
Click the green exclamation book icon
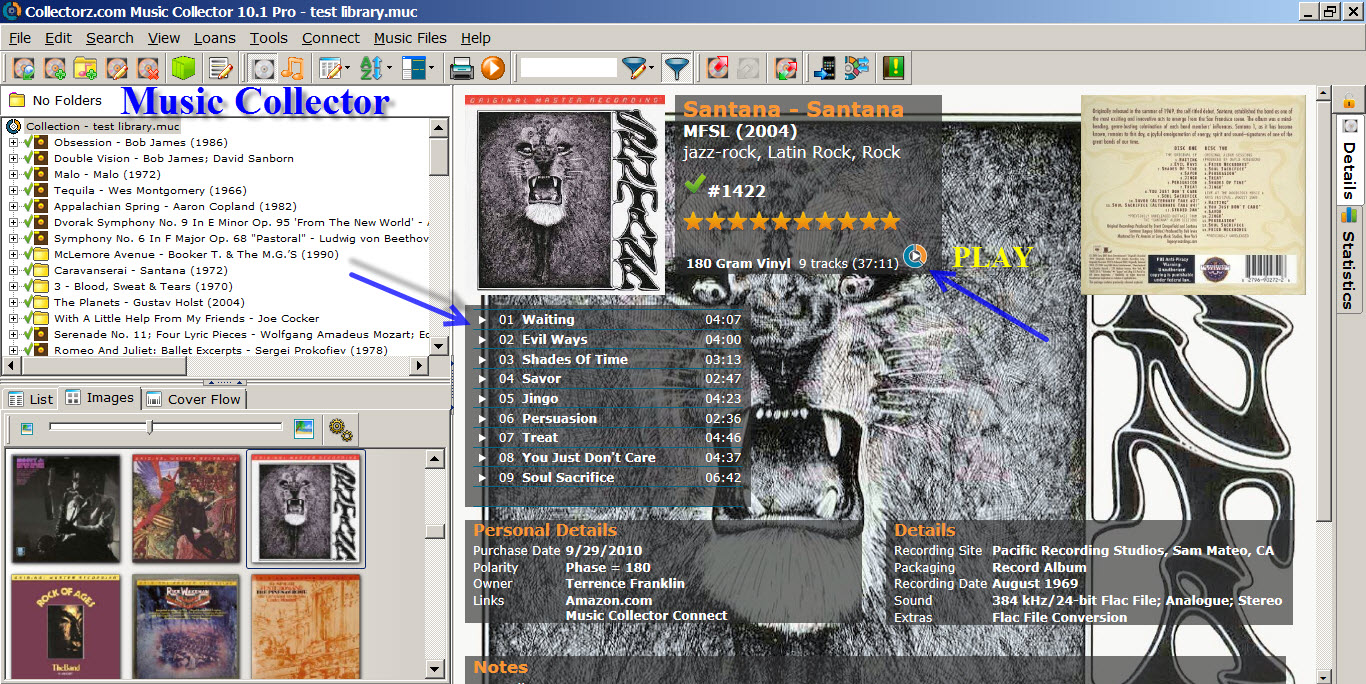tap(893, 68)
